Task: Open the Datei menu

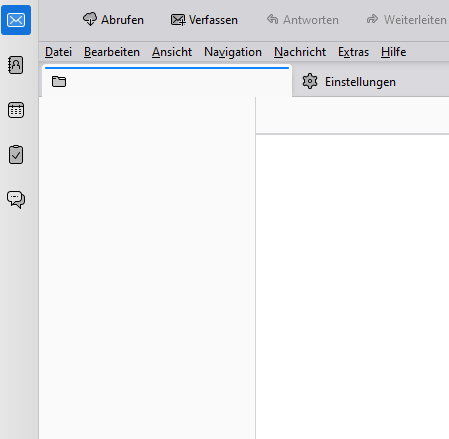Action: [58, 52]
